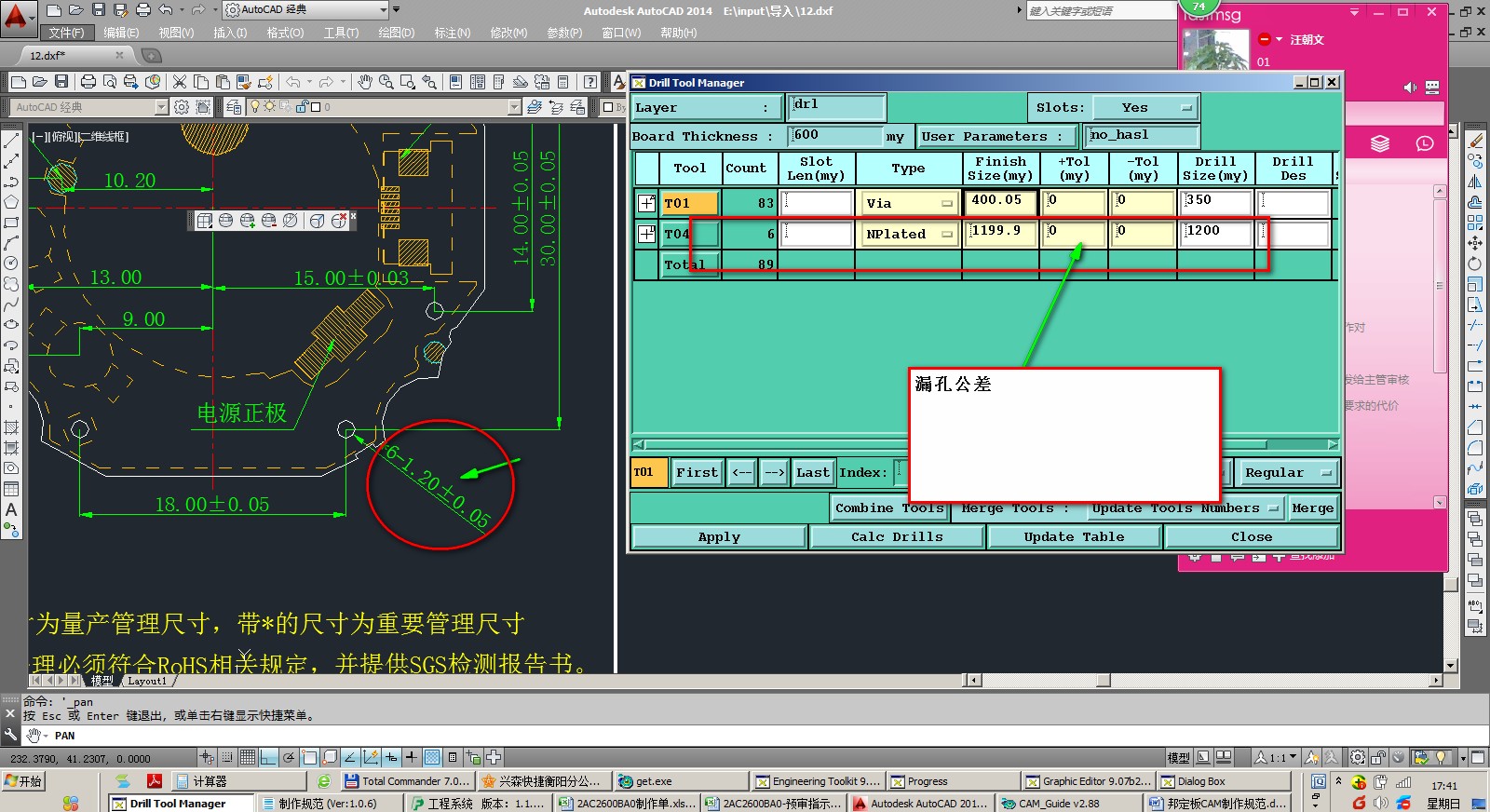The image size is (1490, 812).
Task: Toggle Dynamic Input in status bar
Action: click(x=391, y=757)
